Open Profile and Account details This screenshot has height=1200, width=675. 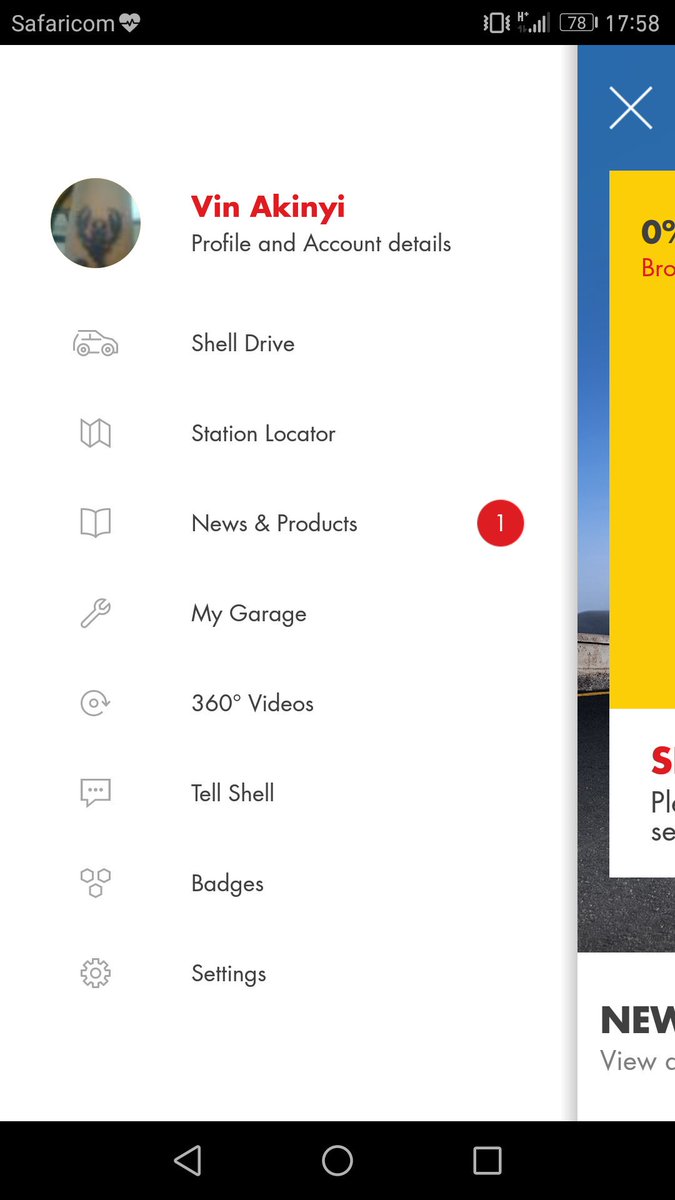pos(321,243)
